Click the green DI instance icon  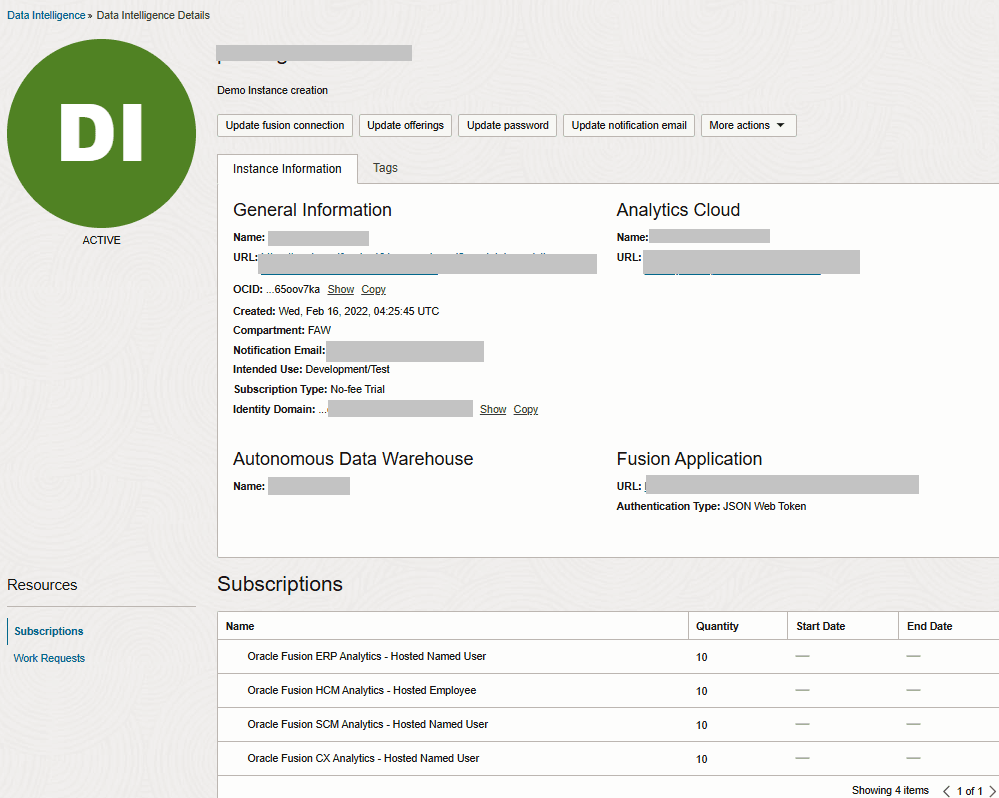click(101, 133)
